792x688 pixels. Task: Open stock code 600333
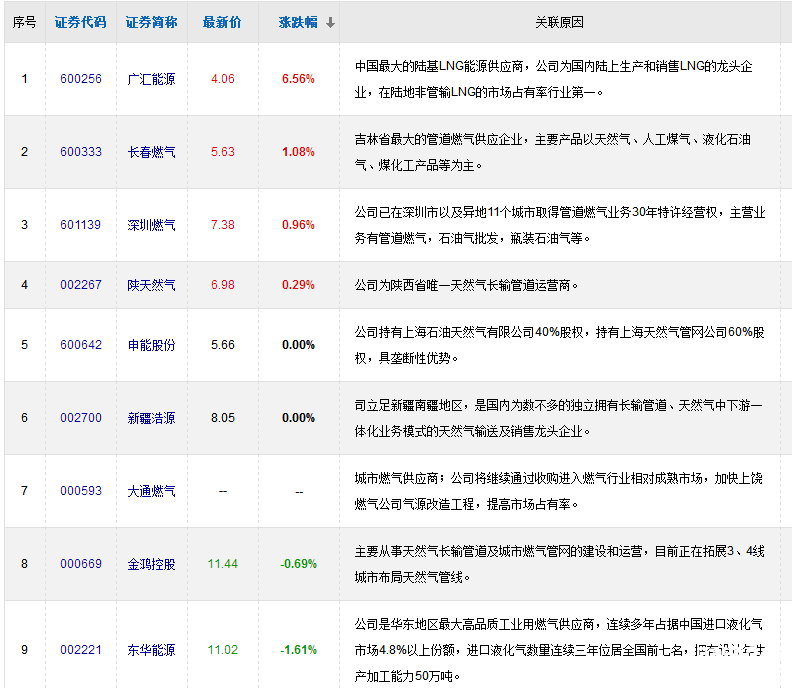click(x=81, y=152)
